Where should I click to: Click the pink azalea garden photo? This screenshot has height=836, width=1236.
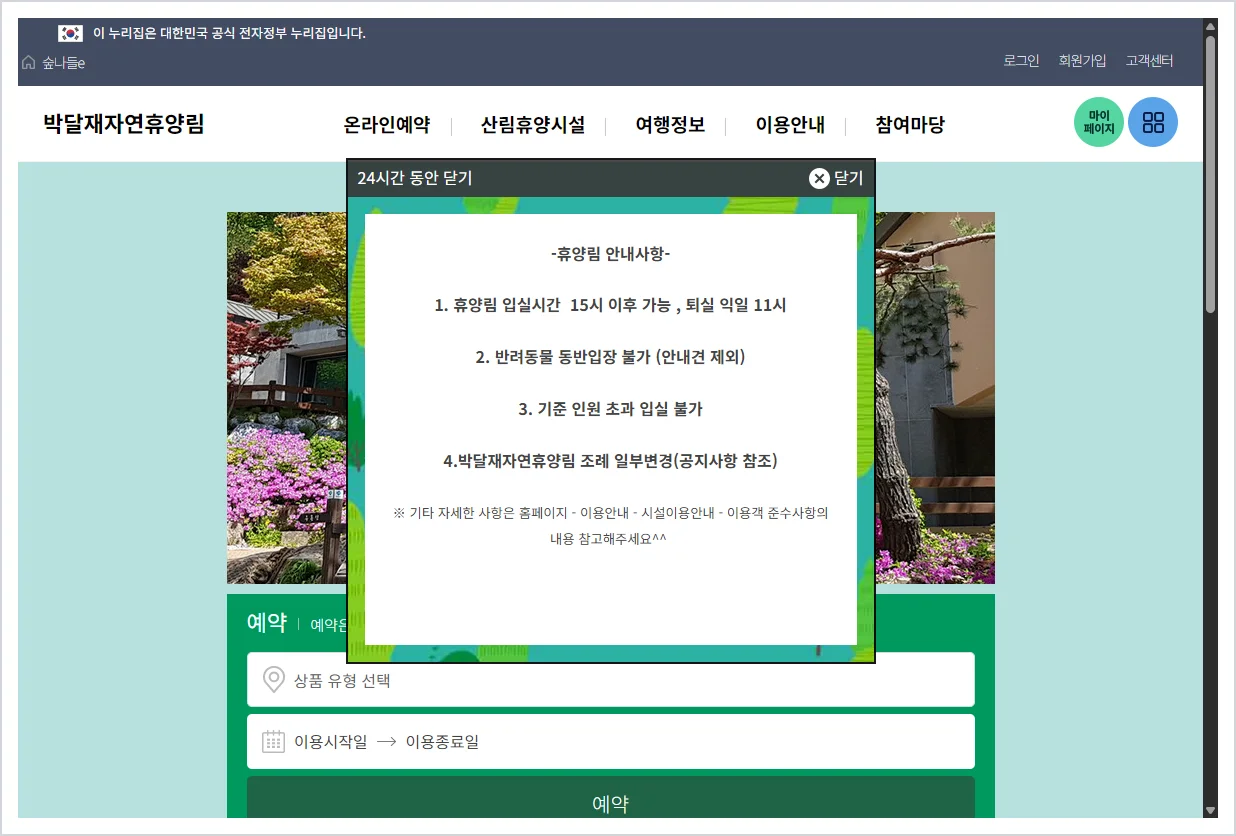pos(287,398)
